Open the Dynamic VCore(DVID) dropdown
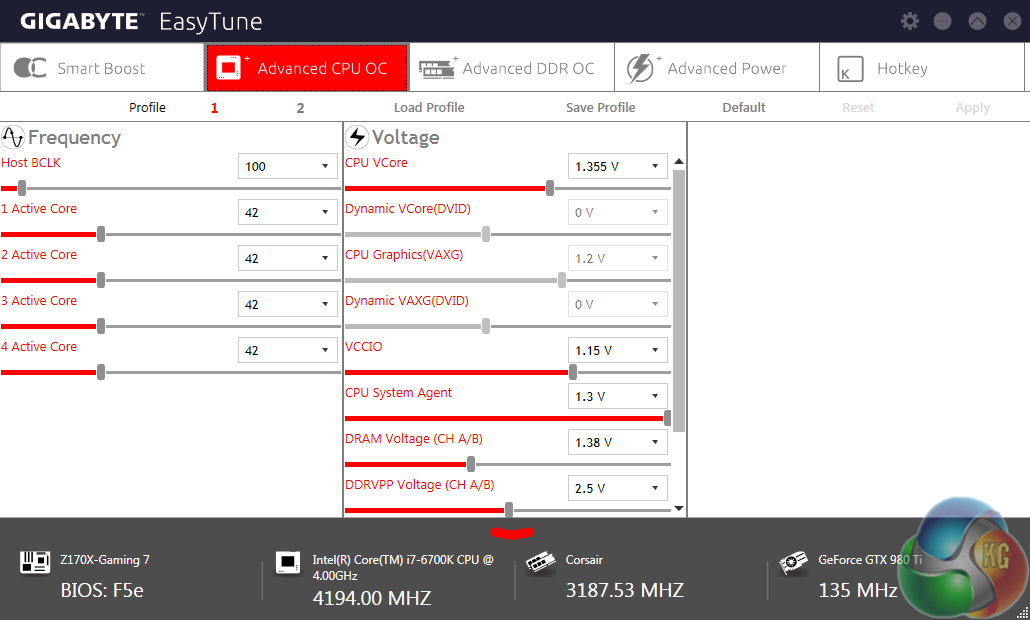The image size is (1030, 620). point(617,212)
